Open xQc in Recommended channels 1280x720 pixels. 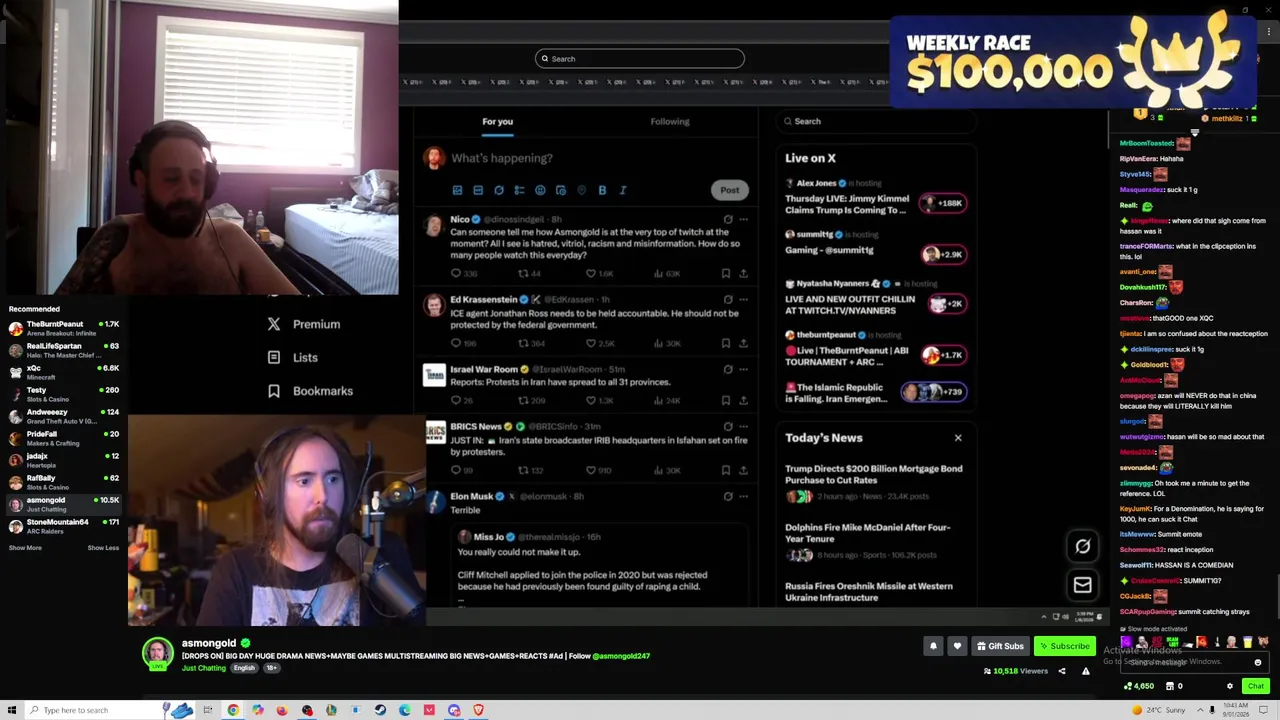pos(63,372)
